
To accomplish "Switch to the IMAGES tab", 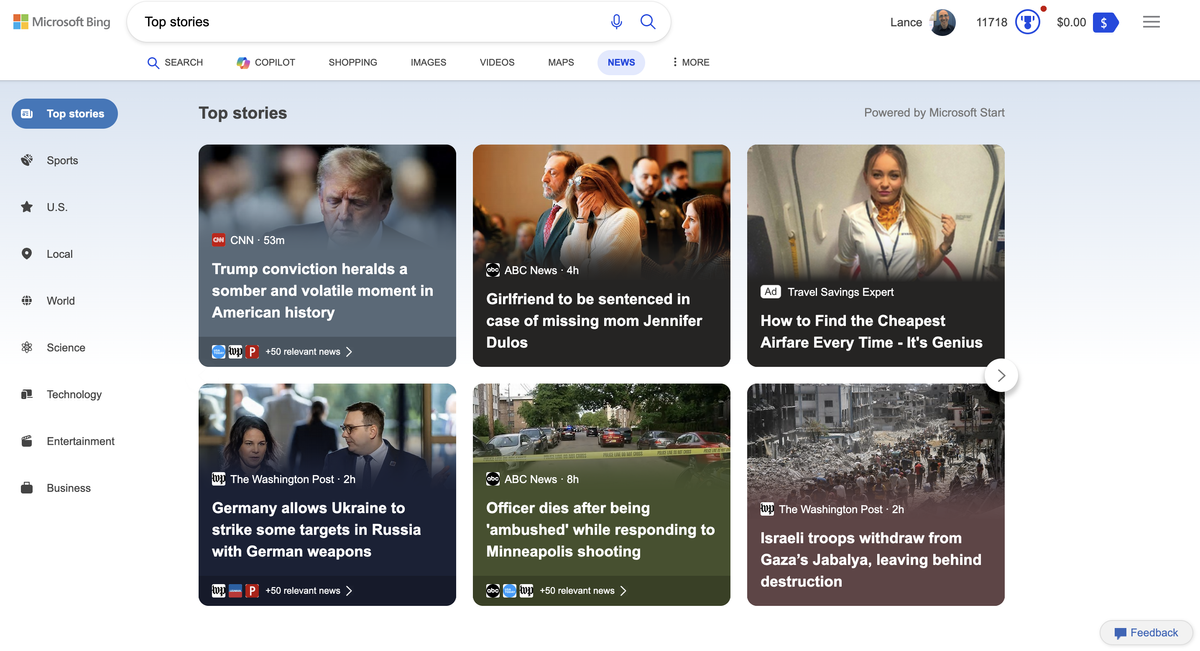I will coord(428,62).
